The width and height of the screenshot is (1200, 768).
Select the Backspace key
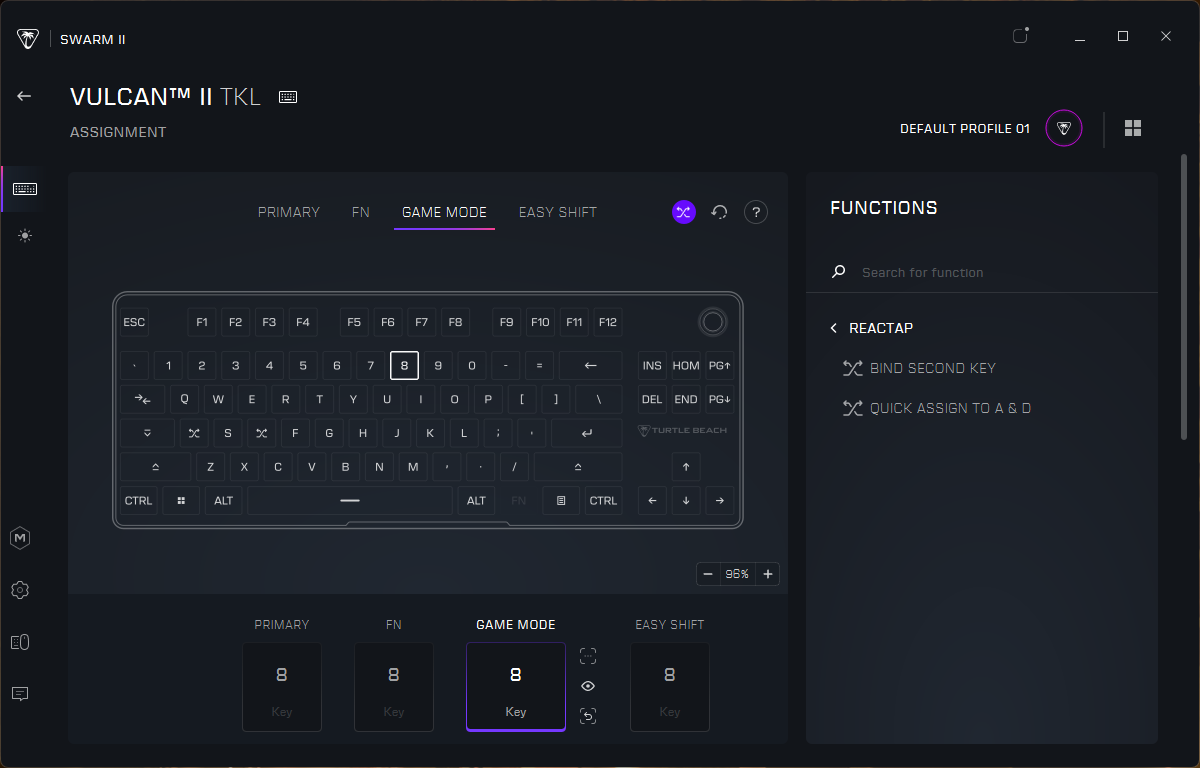[590, 365]
